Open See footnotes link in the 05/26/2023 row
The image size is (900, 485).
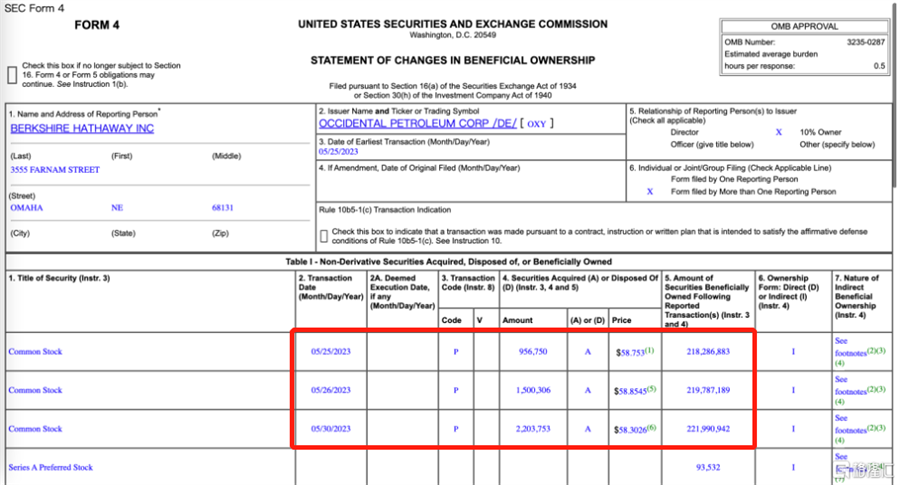(851, 386)
